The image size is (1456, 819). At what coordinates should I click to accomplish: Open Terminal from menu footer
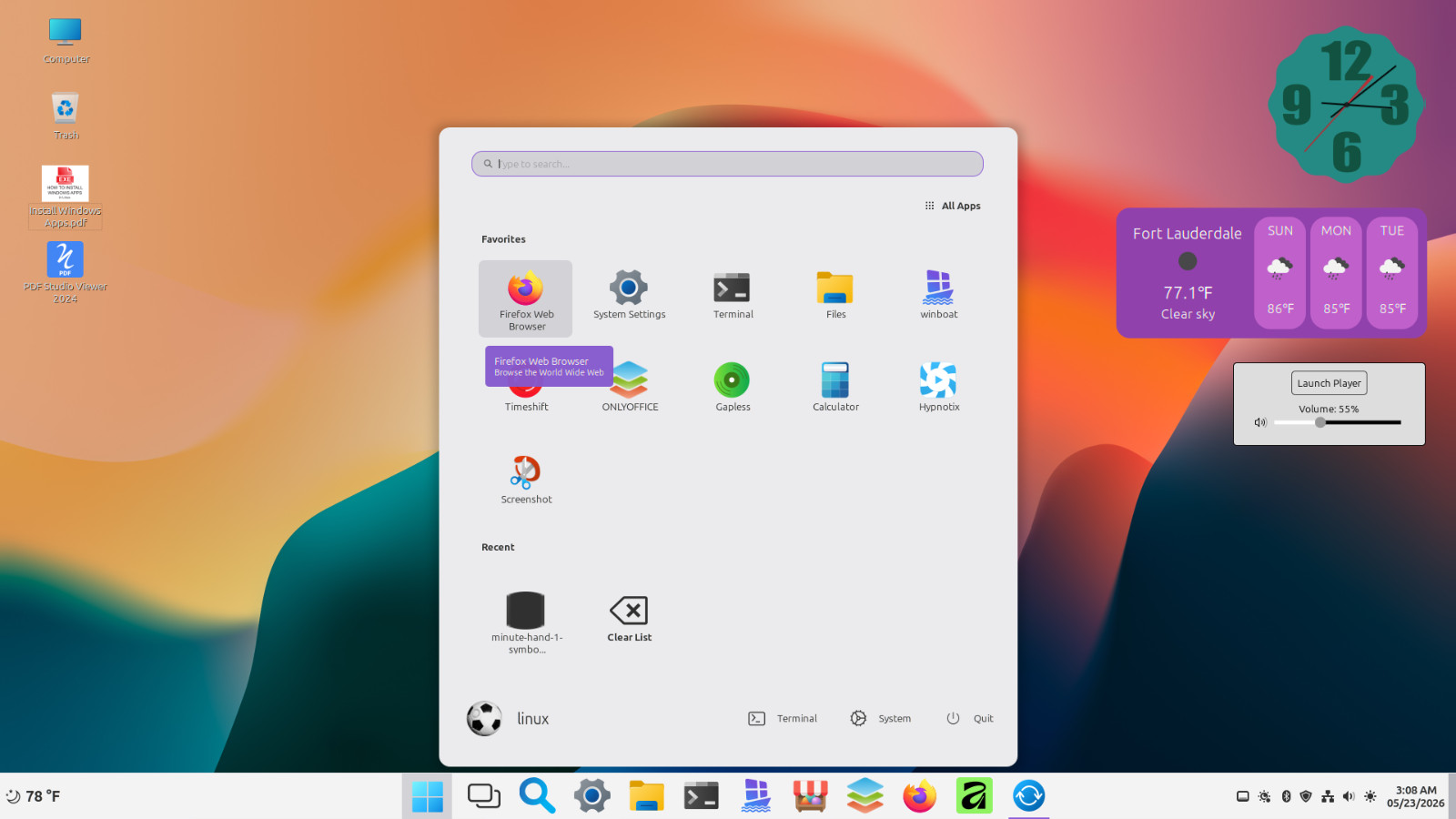[783, 718]
